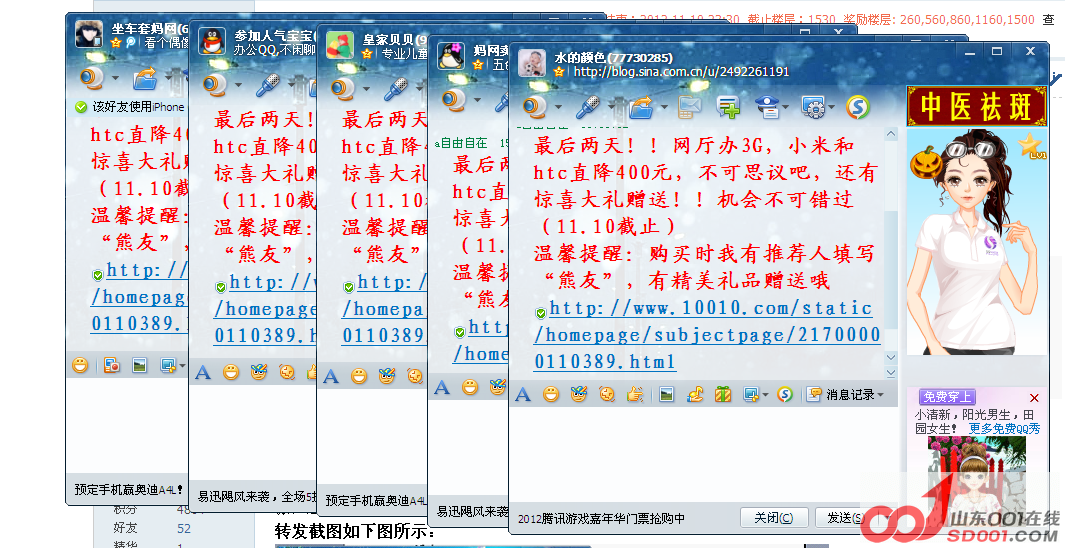Image resolution: width=1065 pixels, height=548 pixels.
Task: Expand the remote desktop dropdown arrow
Action: pyautogui.click(x=831, y=107)
